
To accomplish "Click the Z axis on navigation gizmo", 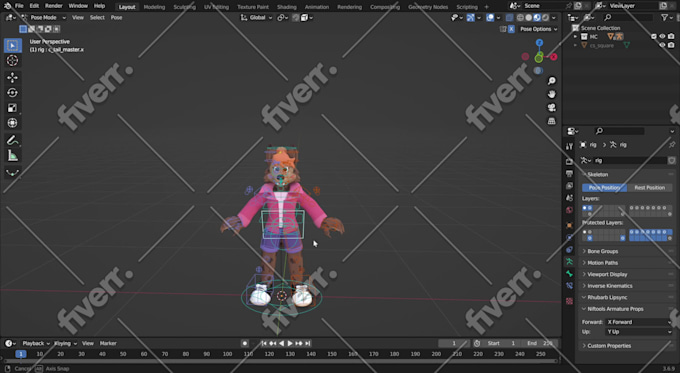I will coord(539,43).
